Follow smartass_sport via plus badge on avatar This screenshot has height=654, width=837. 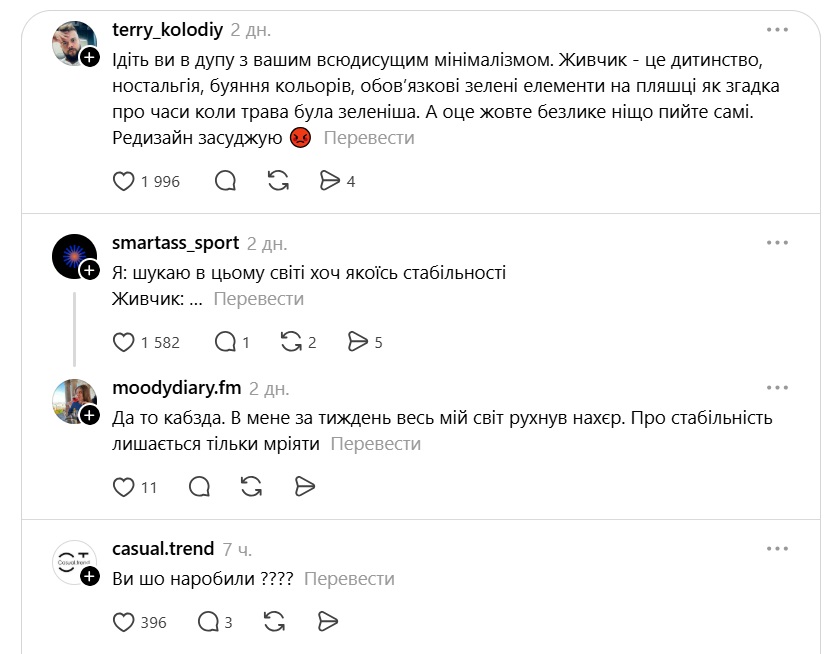coord(90,270)
